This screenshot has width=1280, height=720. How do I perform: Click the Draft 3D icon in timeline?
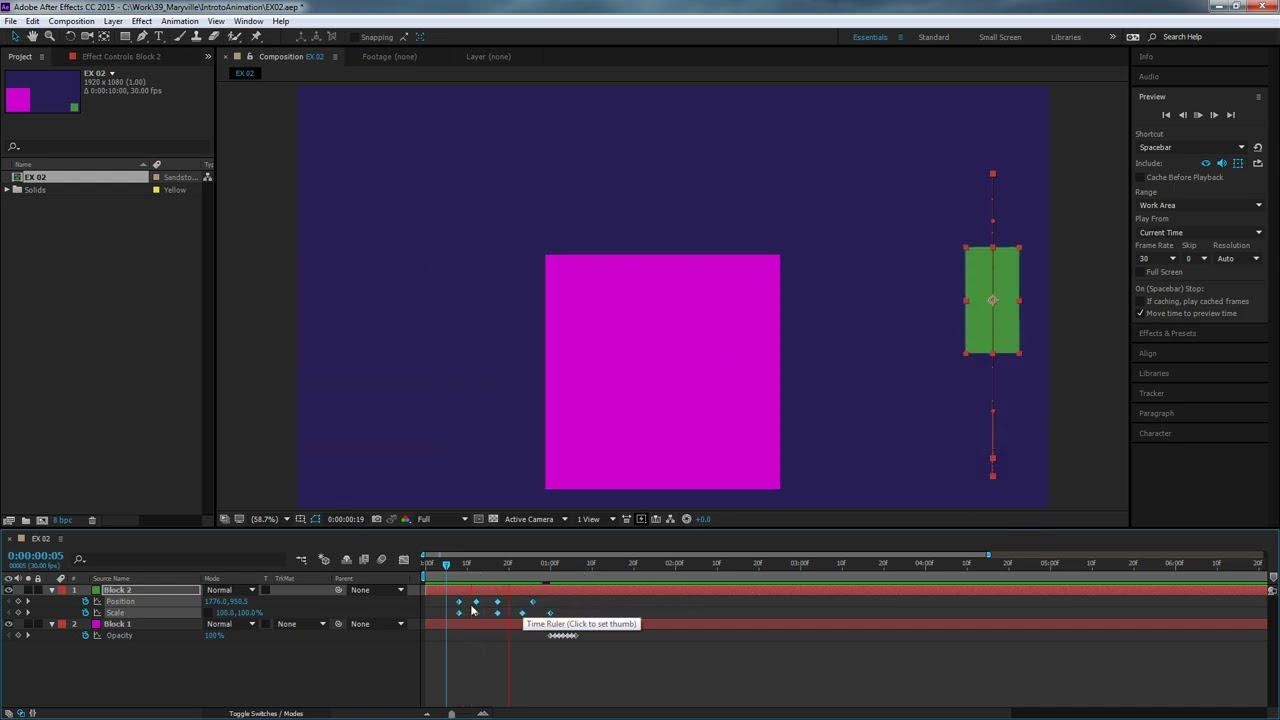(x=324, y=560)
